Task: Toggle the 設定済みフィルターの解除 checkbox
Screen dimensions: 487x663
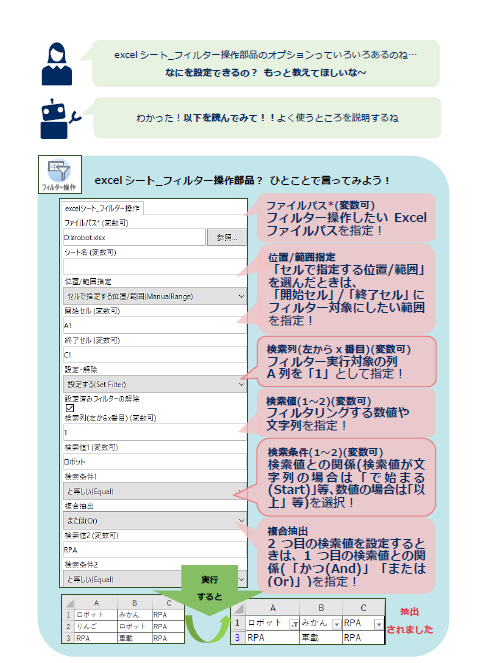Action: [x=70, y=408]
